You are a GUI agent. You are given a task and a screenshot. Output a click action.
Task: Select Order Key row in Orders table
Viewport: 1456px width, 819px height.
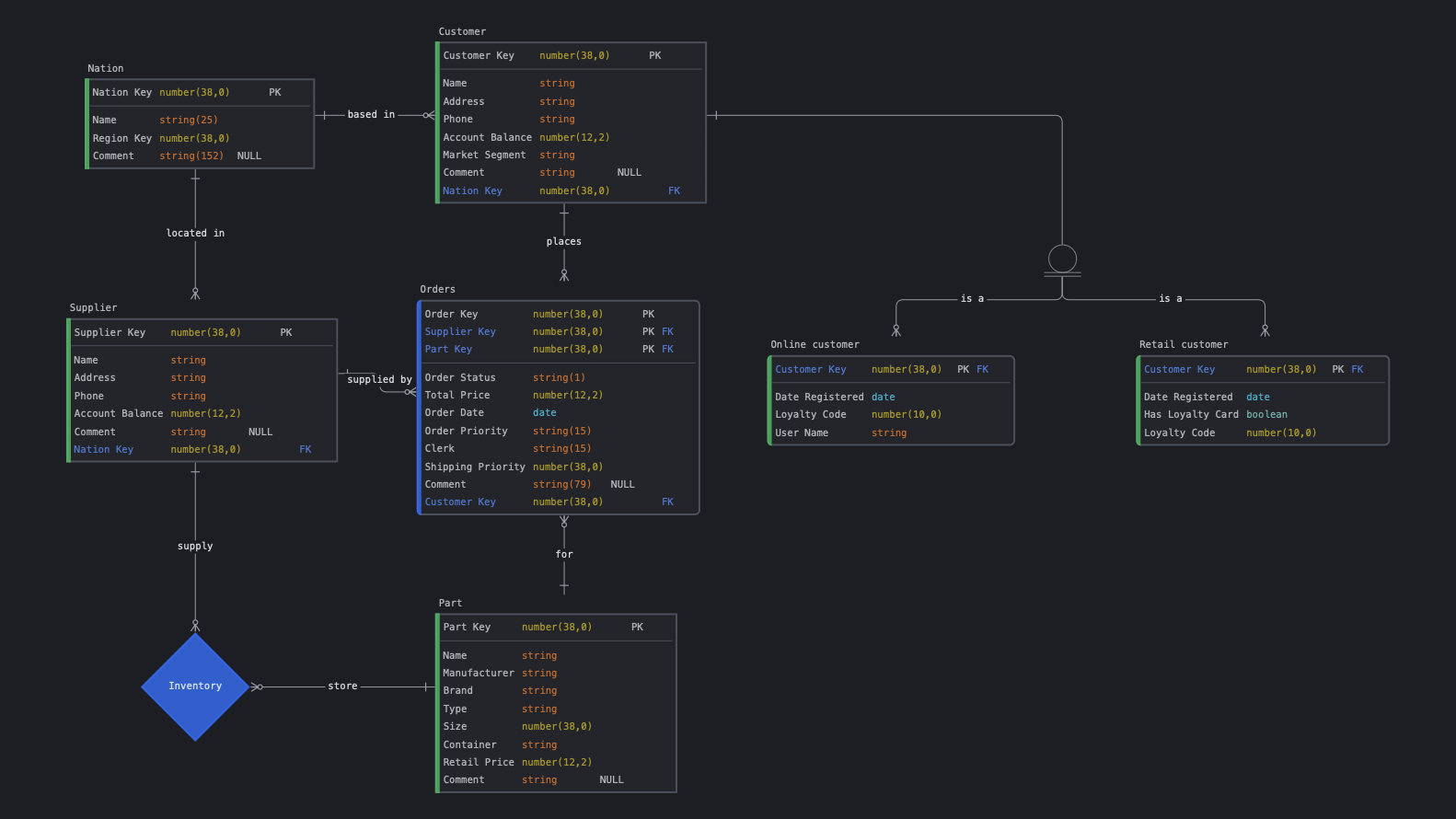pyautogui.click(x=560, y=315)
